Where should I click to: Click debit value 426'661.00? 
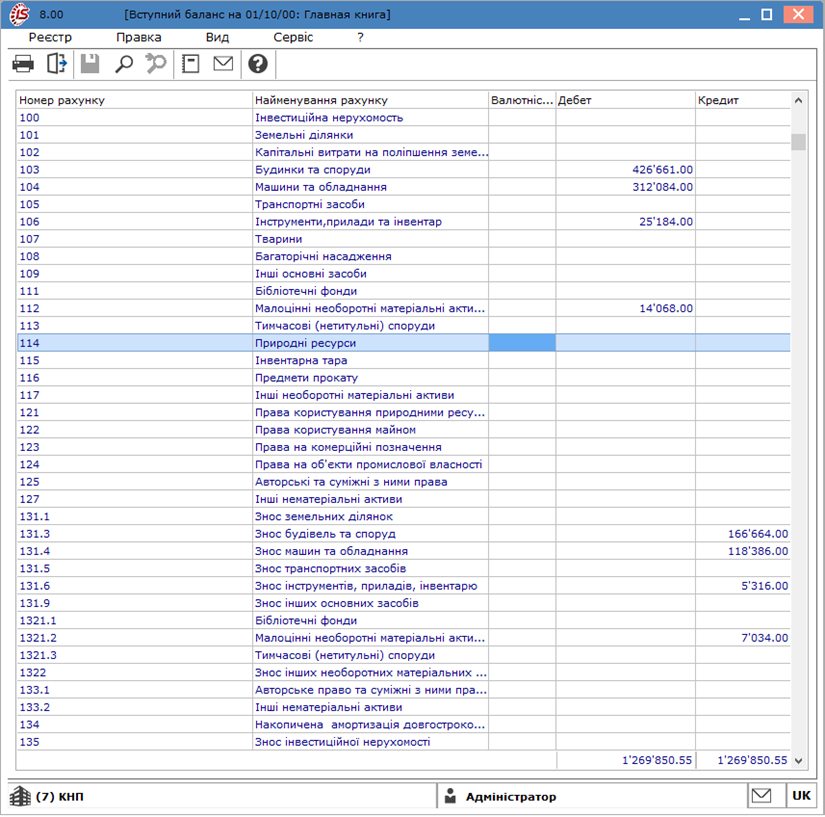coord(662,170)
